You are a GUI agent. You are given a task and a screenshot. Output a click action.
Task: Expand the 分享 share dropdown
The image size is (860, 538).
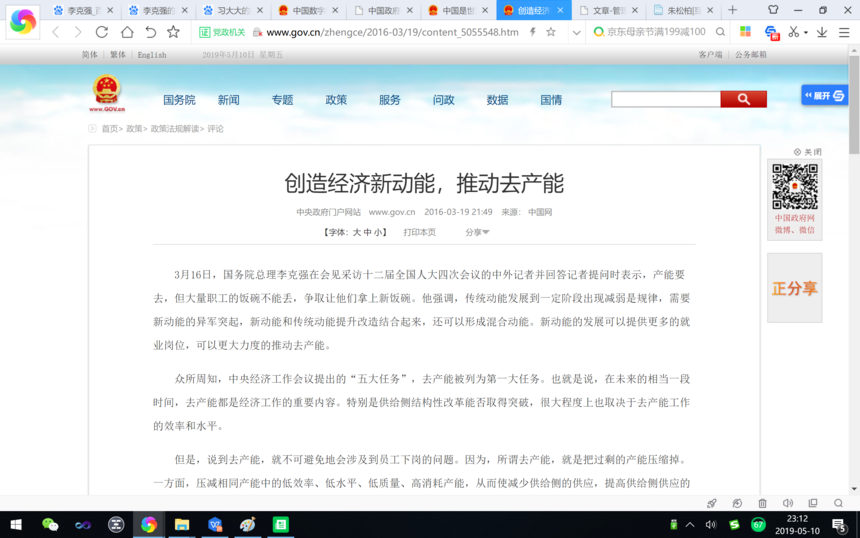click(x=477, y=233)
